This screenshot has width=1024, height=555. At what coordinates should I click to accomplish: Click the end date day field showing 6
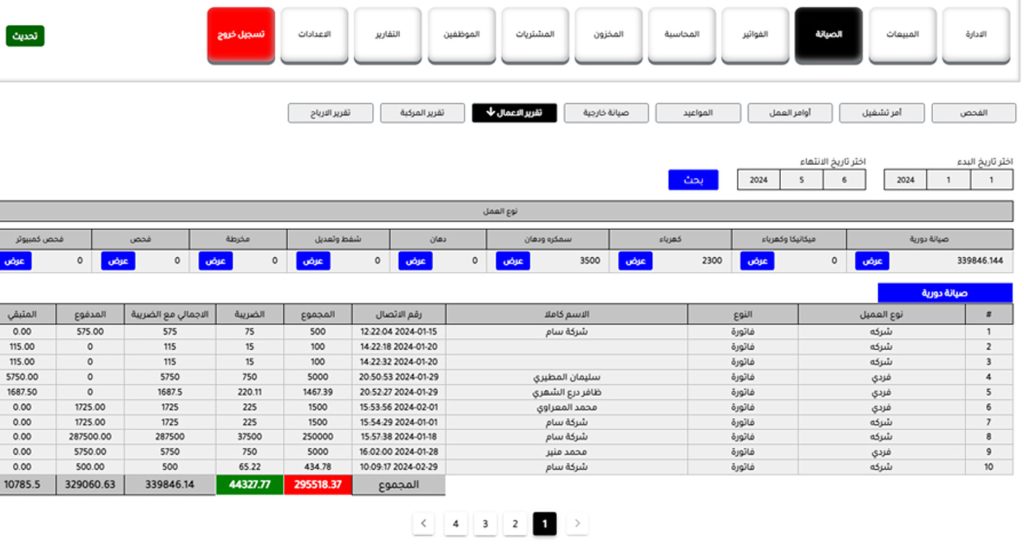coord(845,180)
